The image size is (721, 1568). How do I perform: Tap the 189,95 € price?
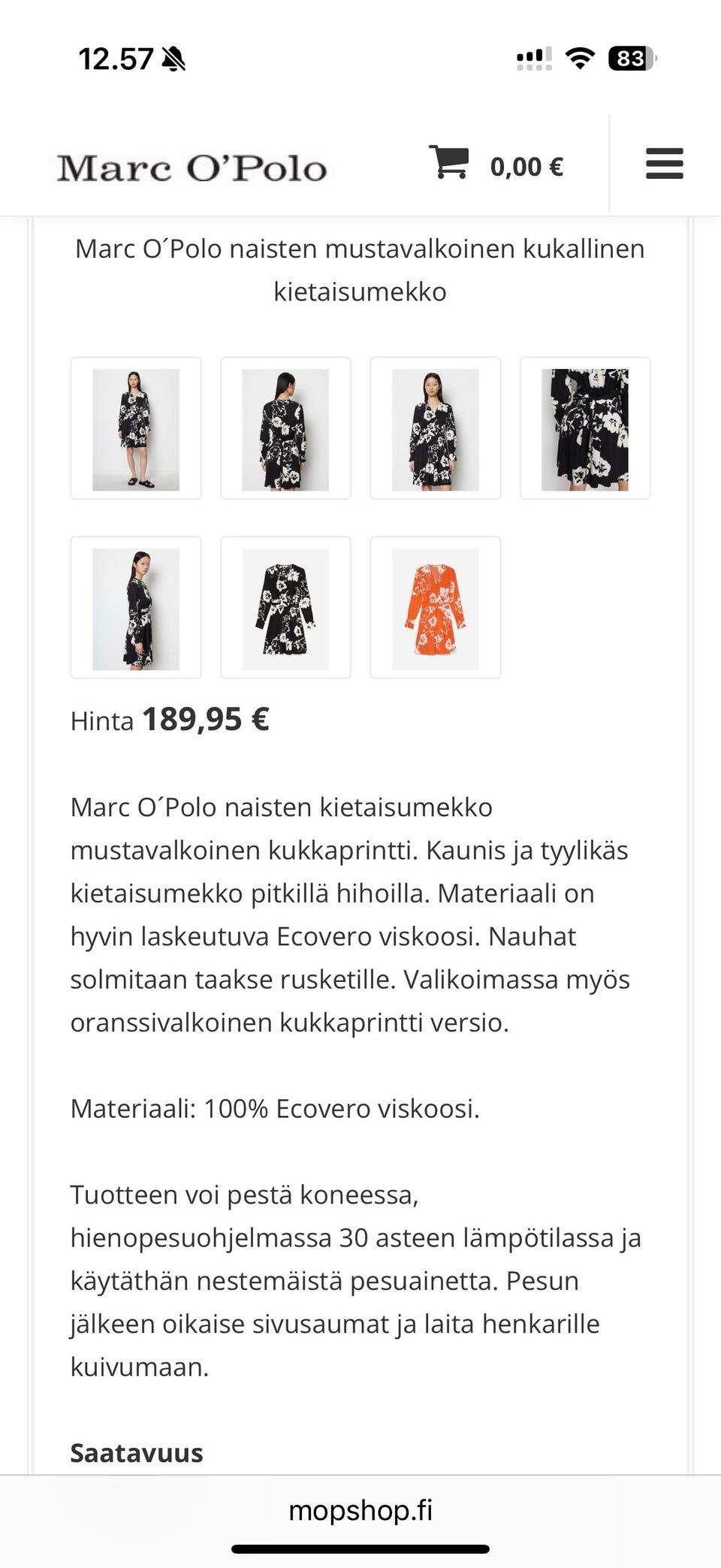pyautogui.click(x=206, y=720)
